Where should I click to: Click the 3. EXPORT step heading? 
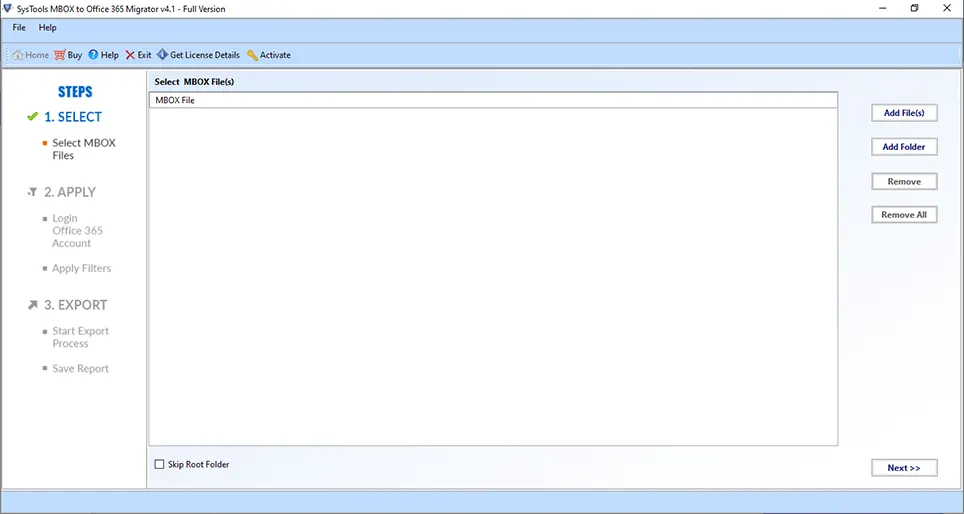76,305
